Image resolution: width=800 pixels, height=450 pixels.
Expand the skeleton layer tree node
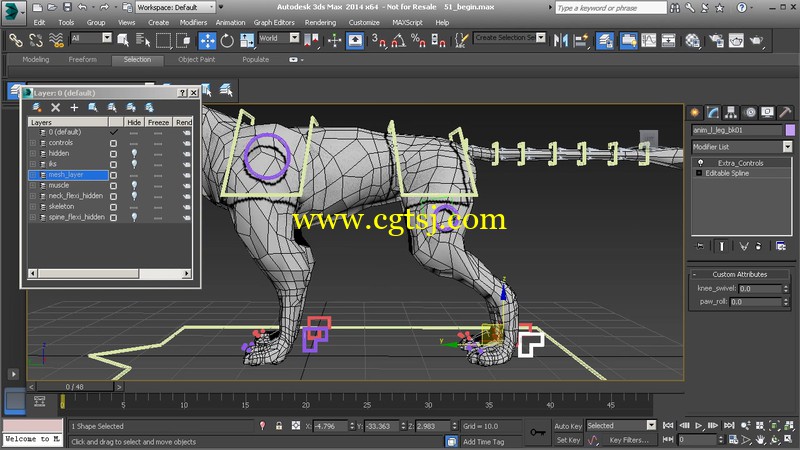coord(33,207)
